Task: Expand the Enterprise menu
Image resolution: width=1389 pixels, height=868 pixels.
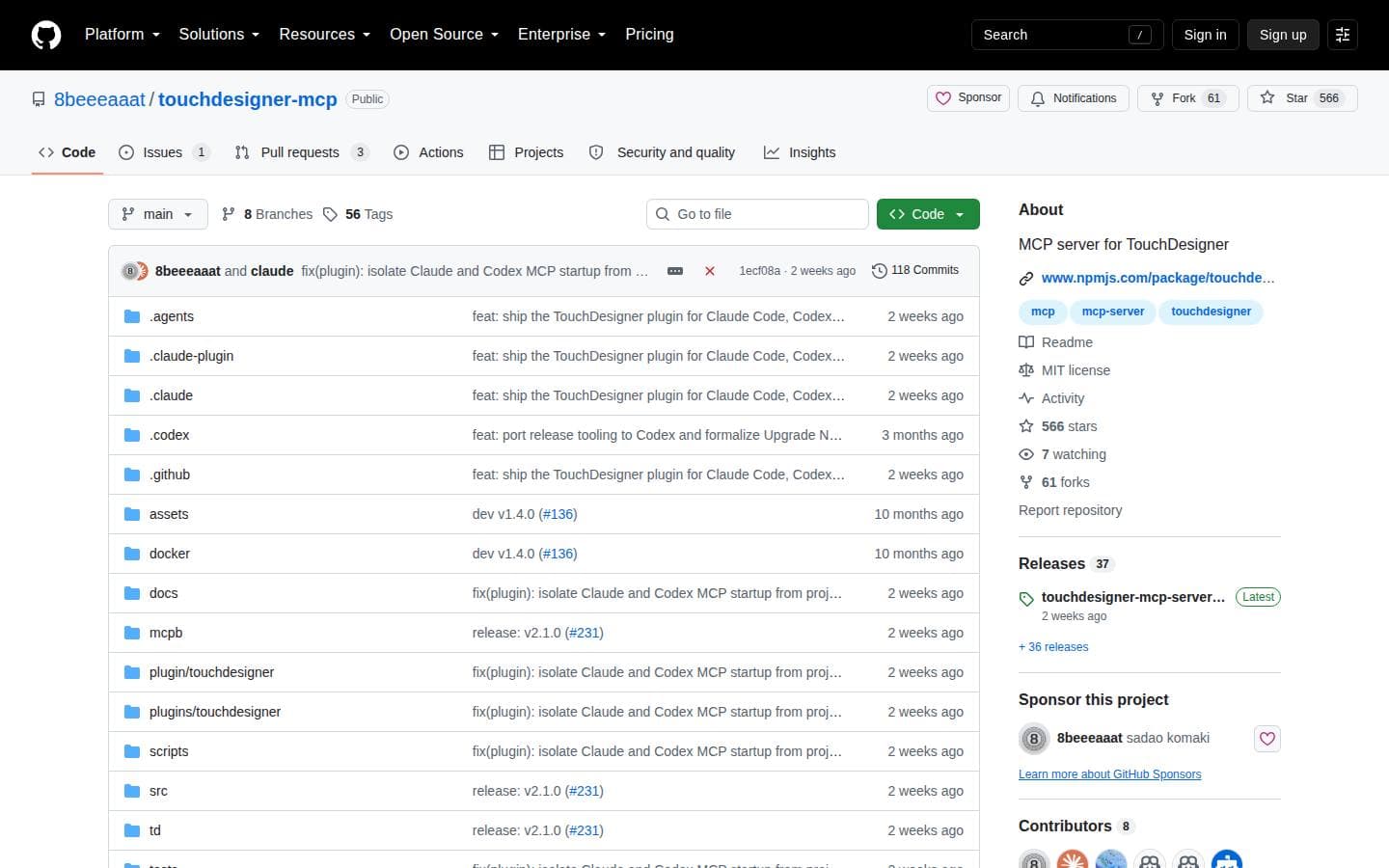Action: [562, 35]
